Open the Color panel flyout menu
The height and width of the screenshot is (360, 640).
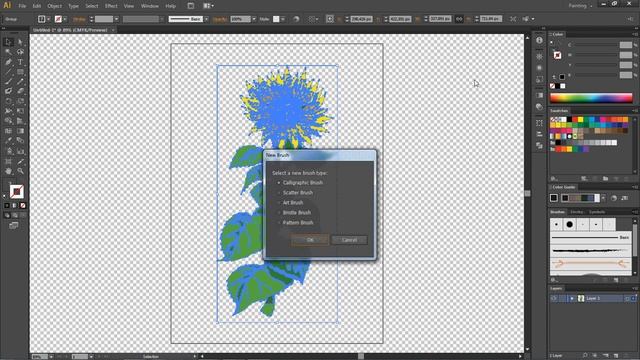(x=634, y=34)
